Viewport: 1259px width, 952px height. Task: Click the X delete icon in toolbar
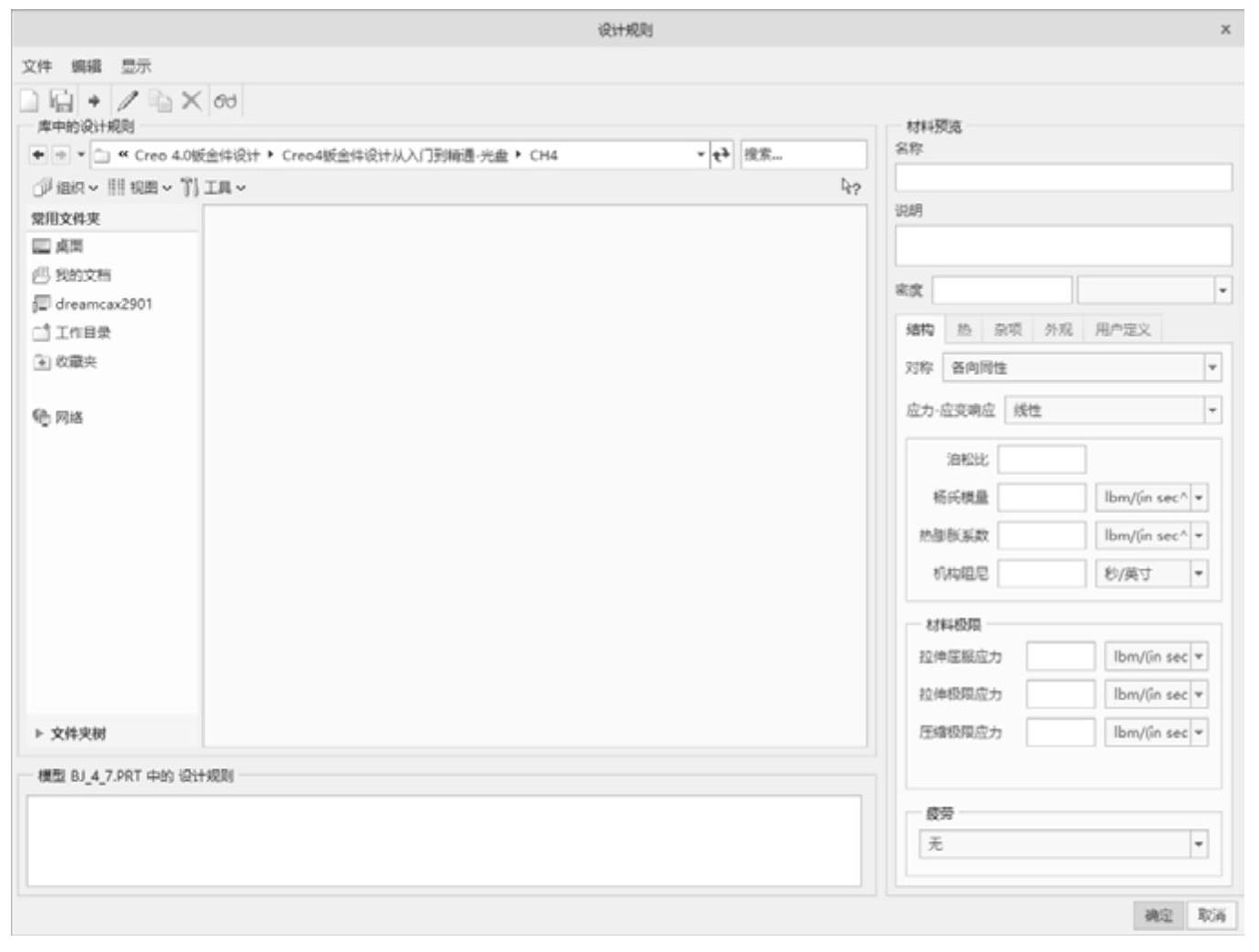(x=191, y=100)
